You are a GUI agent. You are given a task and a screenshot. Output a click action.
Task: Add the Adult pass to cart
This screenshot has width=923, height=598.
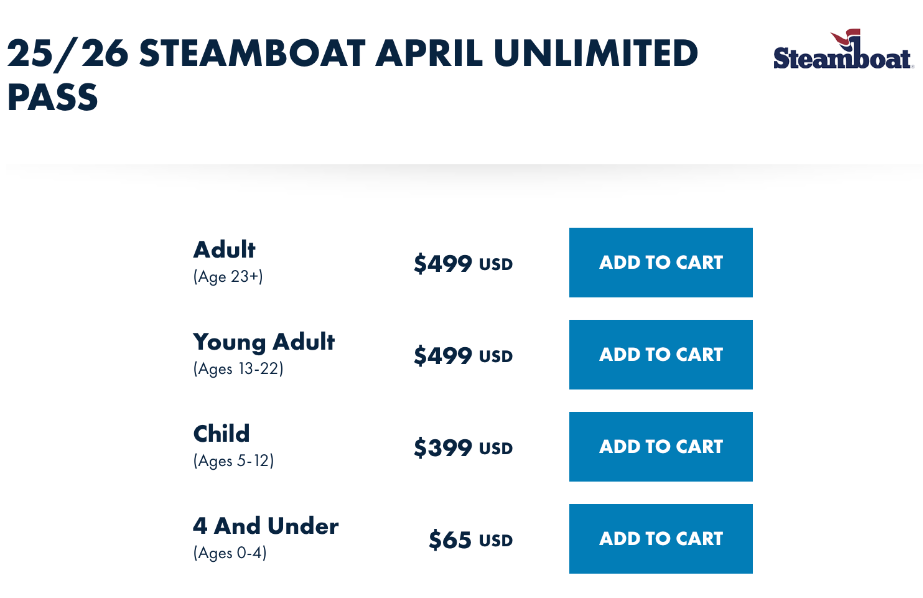(x=660, y=263)
